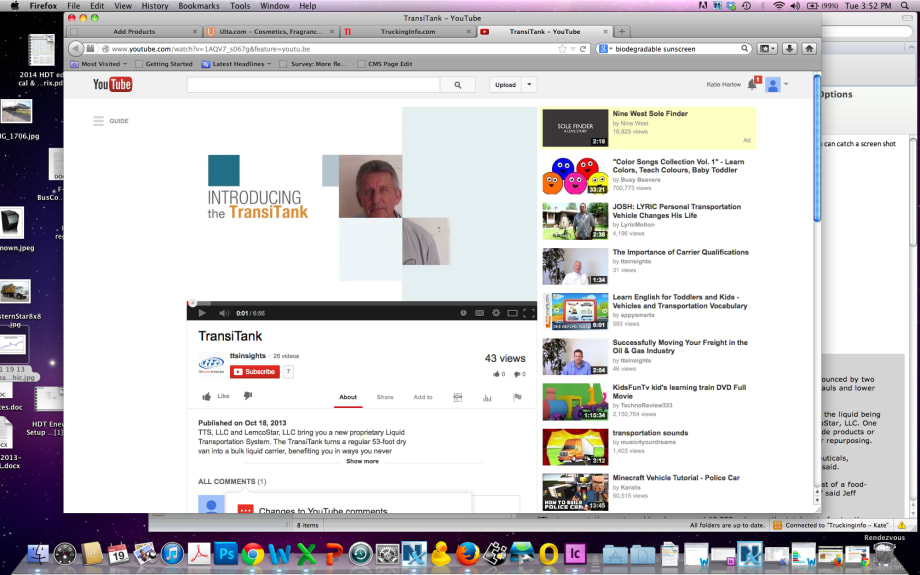Click the YouTube search magnifier button
Viewport: 920px width, 575px height.
coord(458,85)
